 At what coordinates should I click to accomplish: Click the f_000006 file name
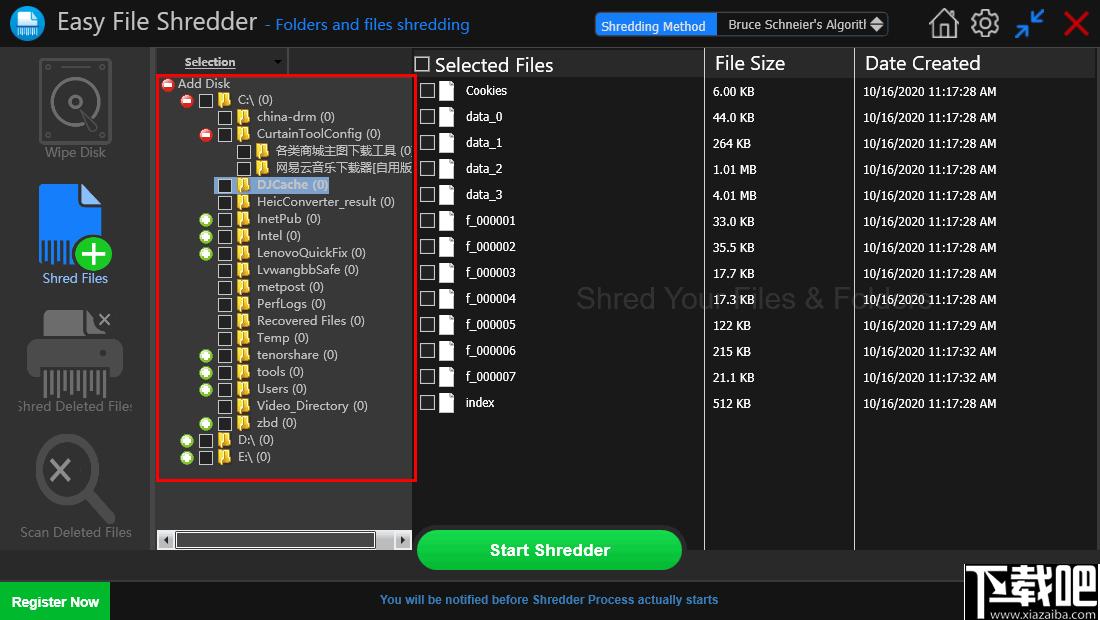point(490,351)
